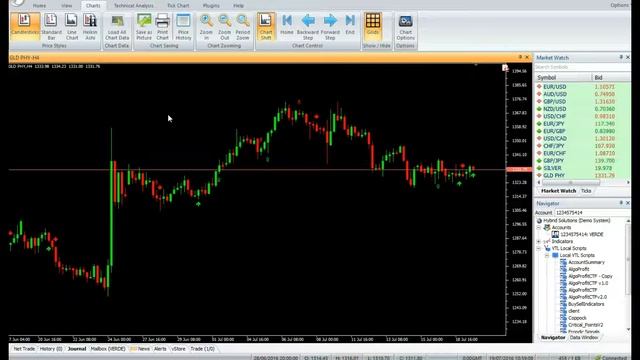
Task: Select account 1234575414: VERDE
Action: tap(582, 234)
